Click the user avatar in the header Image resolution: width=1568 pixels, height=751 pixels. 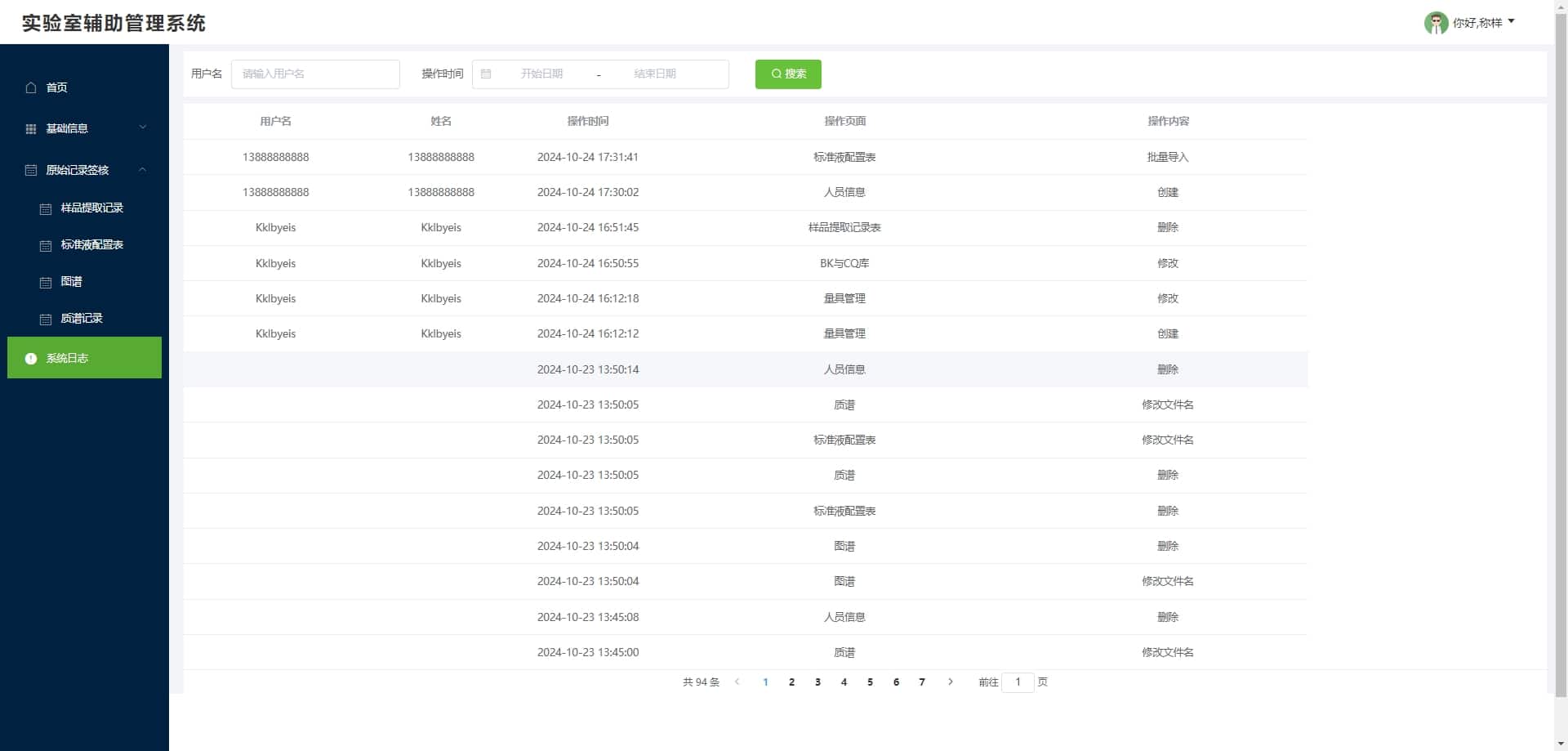point(1436,23)
